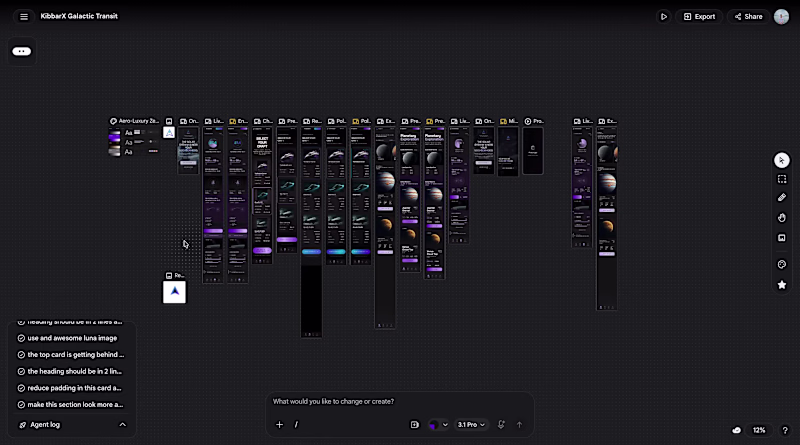This screenshot has height=445, width=800.
Task: Open the user profile avatar
Action: click(x=781, y=16)
